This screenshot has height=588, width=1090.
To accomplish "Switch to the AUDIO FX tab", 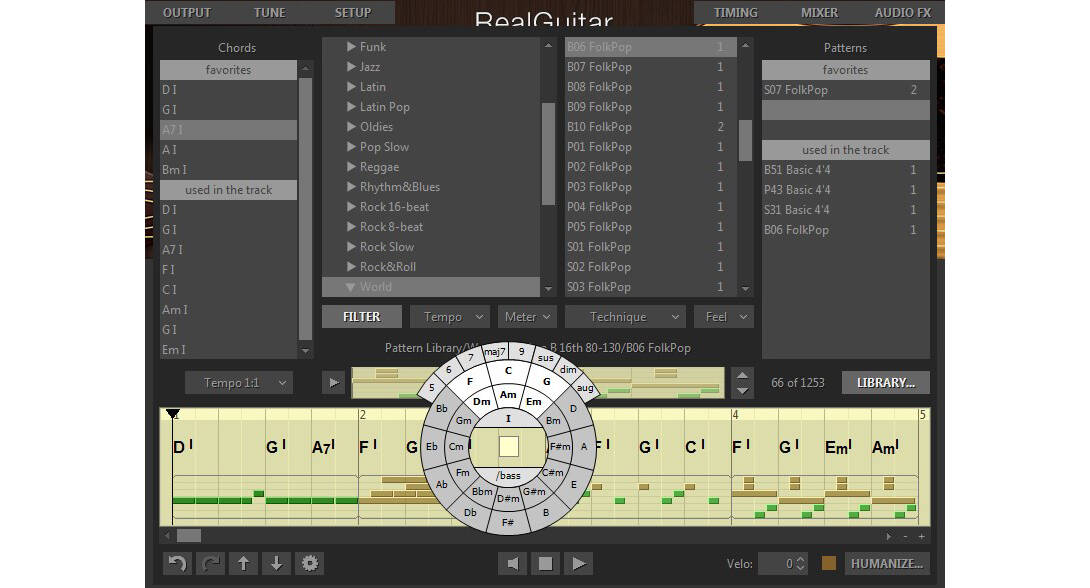I will click(902, 13).
